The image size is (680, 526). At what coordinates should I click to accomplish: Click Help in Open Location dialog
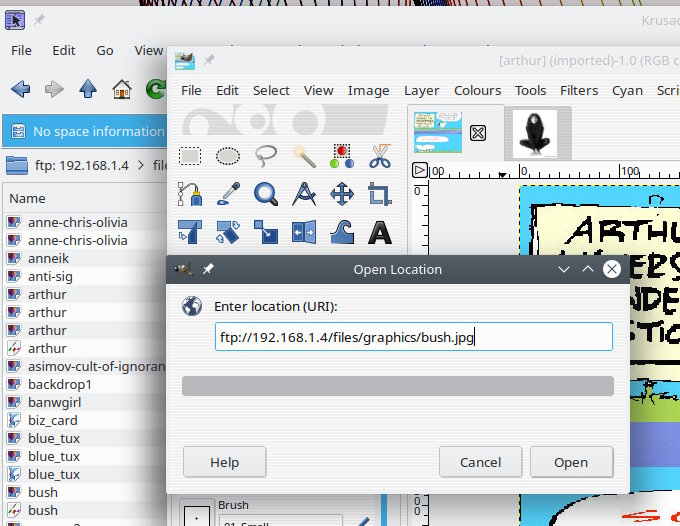[224, 462]
